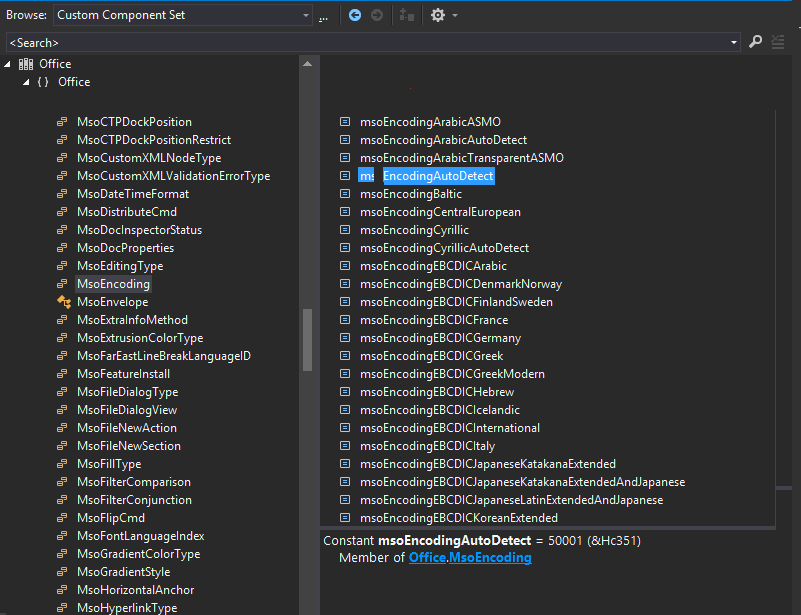This screenshot has width=801, height=615.
Task: Click the Office assembly library icon
Action: [26, 64]
